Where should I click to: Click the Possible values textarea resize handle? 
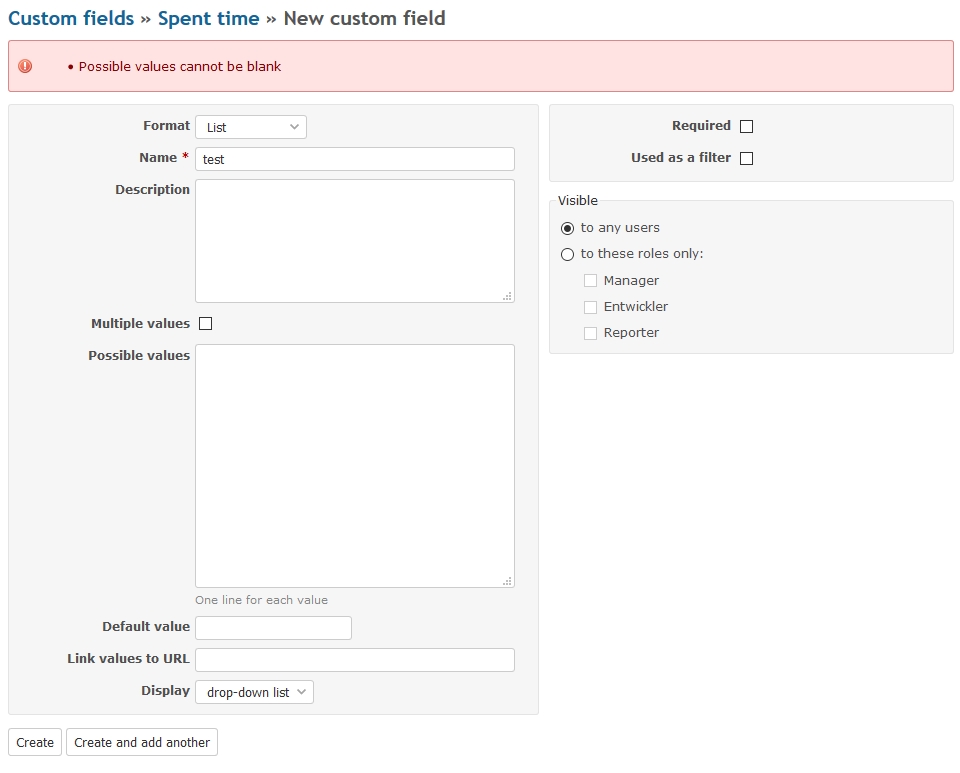(507, 581)
